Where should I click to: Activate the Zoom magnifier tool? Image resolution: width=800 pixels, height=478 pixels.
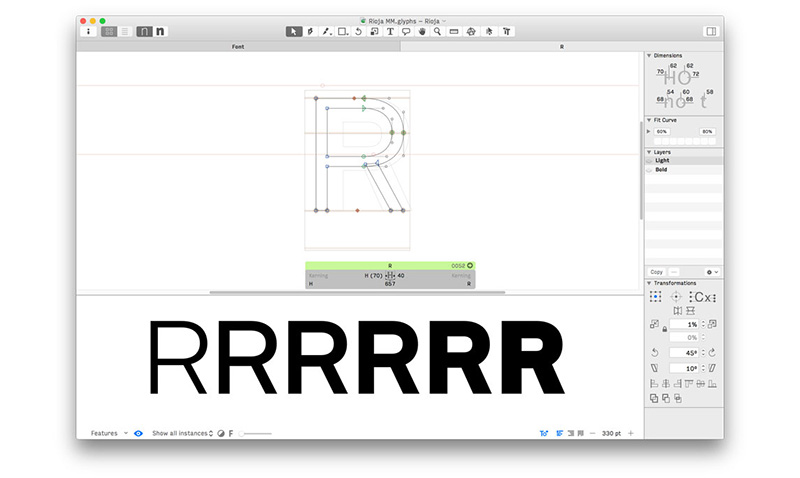[x=438, y=32]
